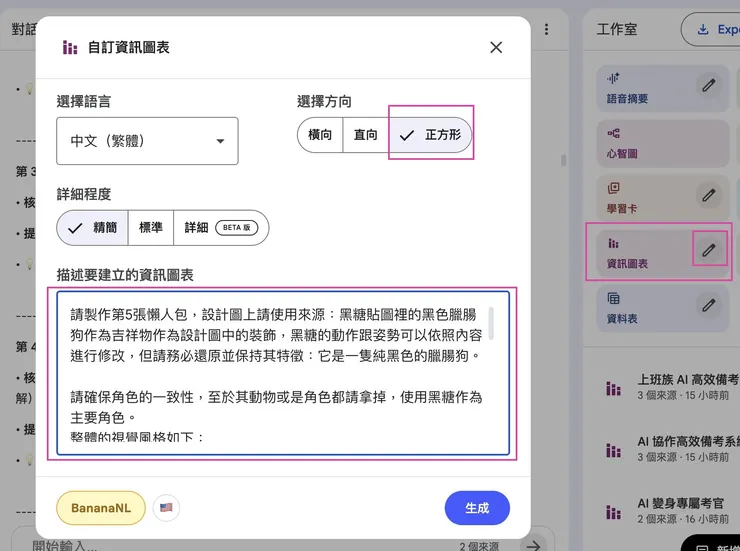Viewport: 740px width, 551px height.
Task: Click the chat panel vertical scrollbar
Action: coord(563,160)
